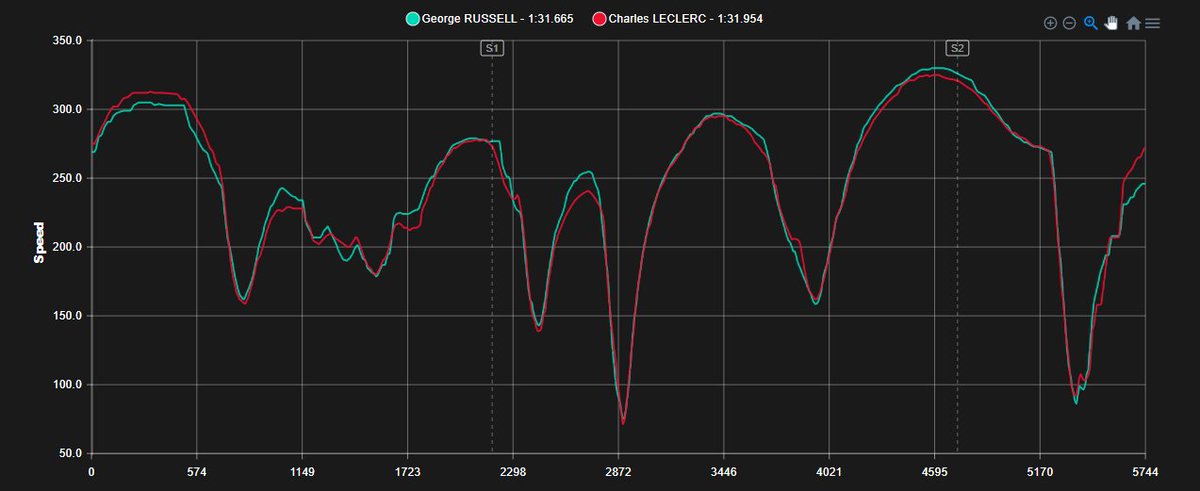
Task: Click the Speed y-axis title
Action: [x=39, y=243]
